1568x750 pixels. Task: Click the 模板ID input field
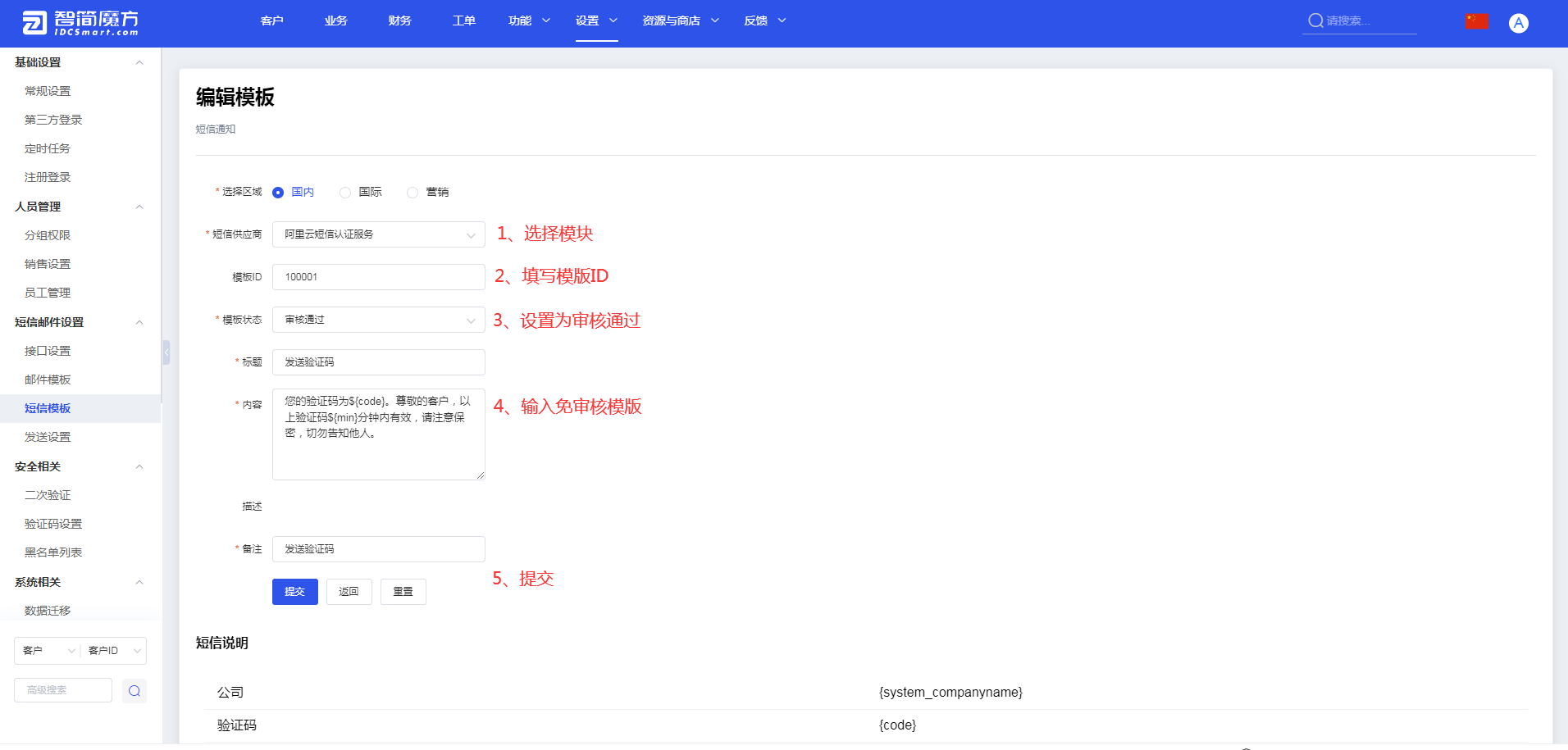click(378, 277)
